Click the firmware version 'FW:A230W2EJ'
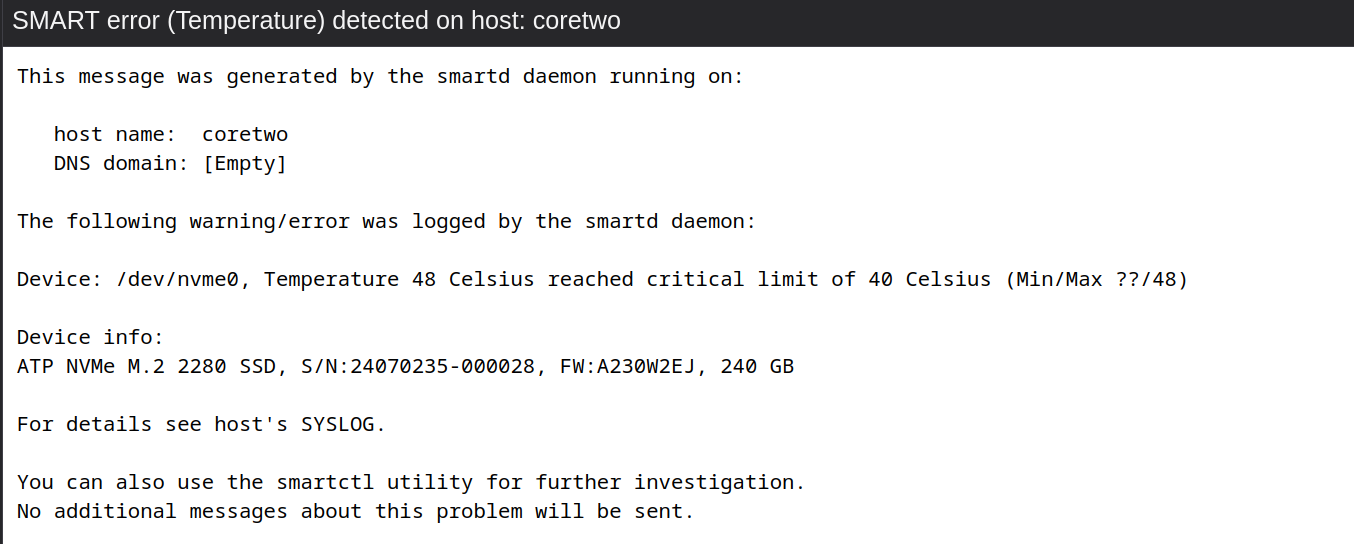Viewport: 1354px width, 544px height. (x=640, y=366)
